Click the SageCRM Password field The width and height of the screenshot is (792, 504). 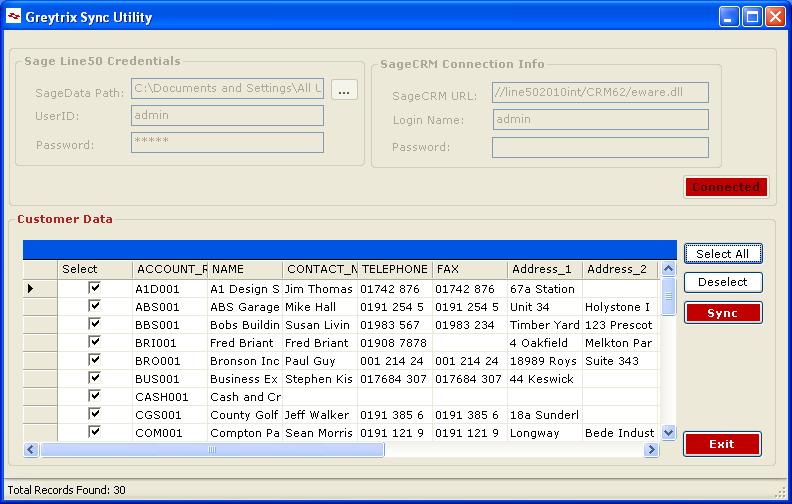point(601,147)
